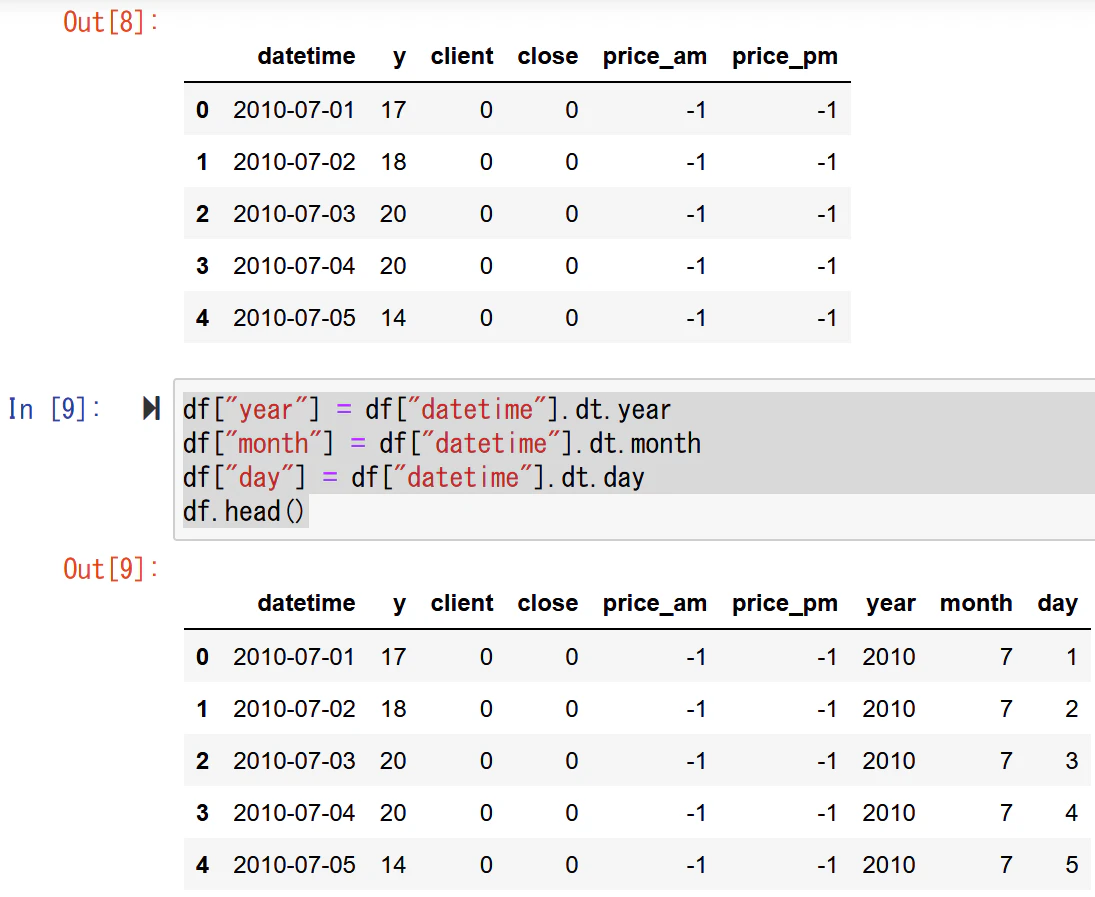Screen dimensions: 1095x897
Task: Click close header in Out[8] table
Action: [548, 56]
